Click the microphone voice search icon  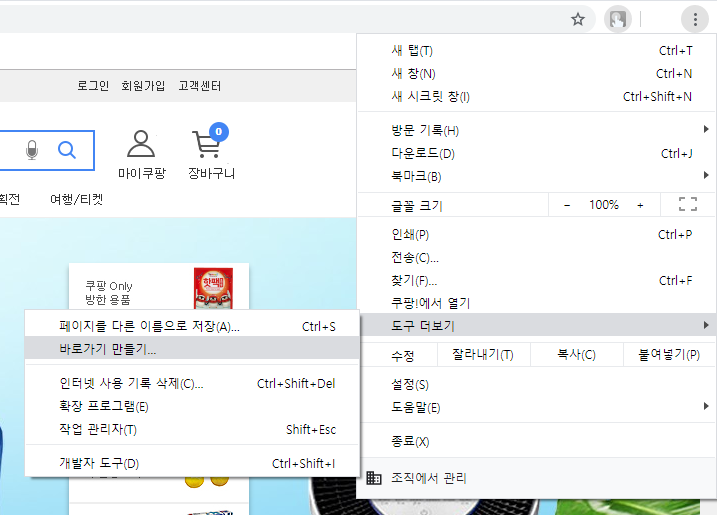click(x=32, y=150)
